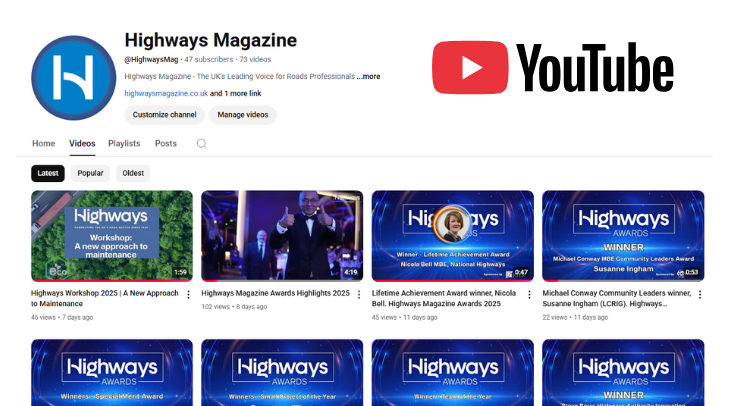Viewport: 729px width, 406px height.
Task: Select the Latest sort filter
Action: pyautogui.click(x=47, y=173)
